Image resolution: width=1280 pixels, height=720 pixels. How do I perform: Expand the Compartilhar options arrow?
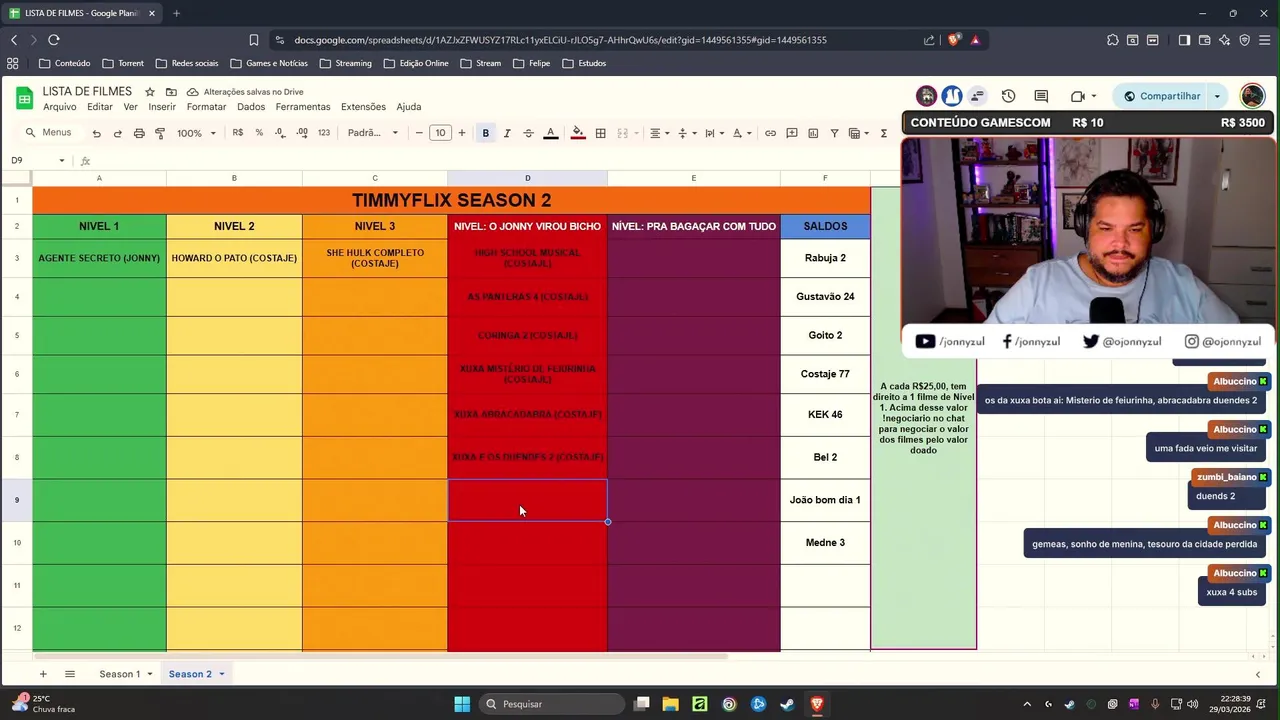(1217, 96)
